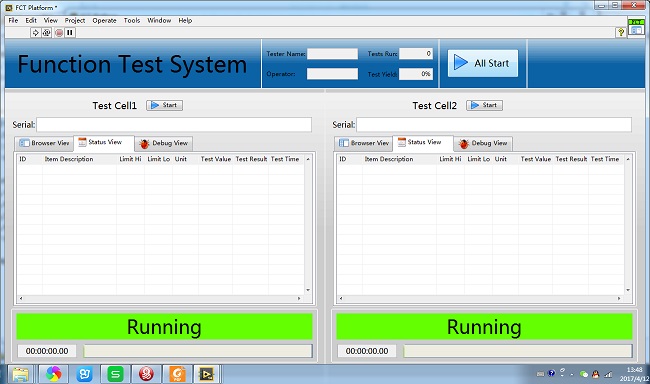Click the network signal tray icon
Image resolution: width=650 pixels, height=384 pixels.
[x=608, y=374]
